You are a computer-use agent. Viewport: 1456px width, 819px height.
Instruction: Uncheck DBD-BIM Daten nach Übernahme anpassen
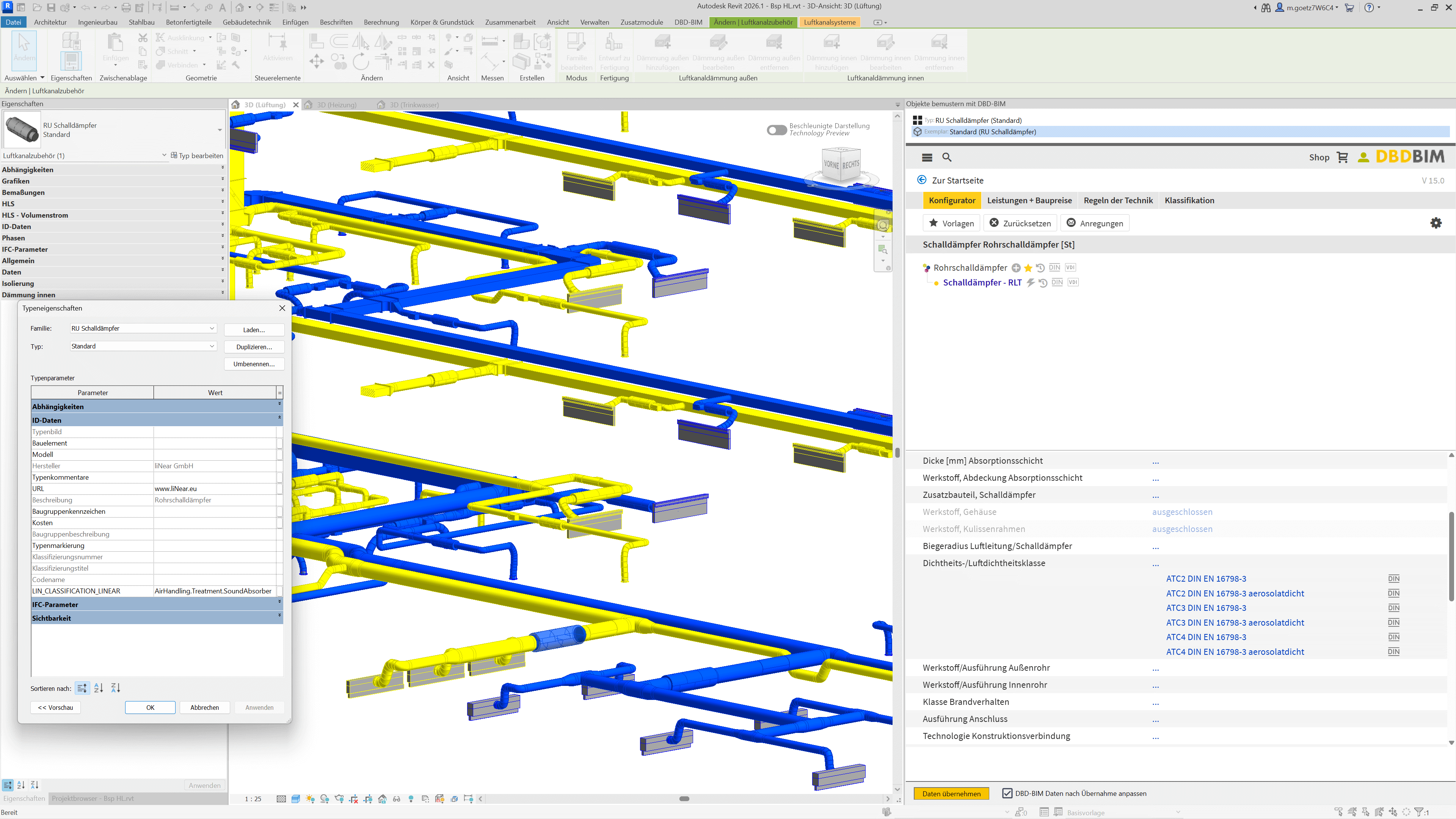(1007, 793)
